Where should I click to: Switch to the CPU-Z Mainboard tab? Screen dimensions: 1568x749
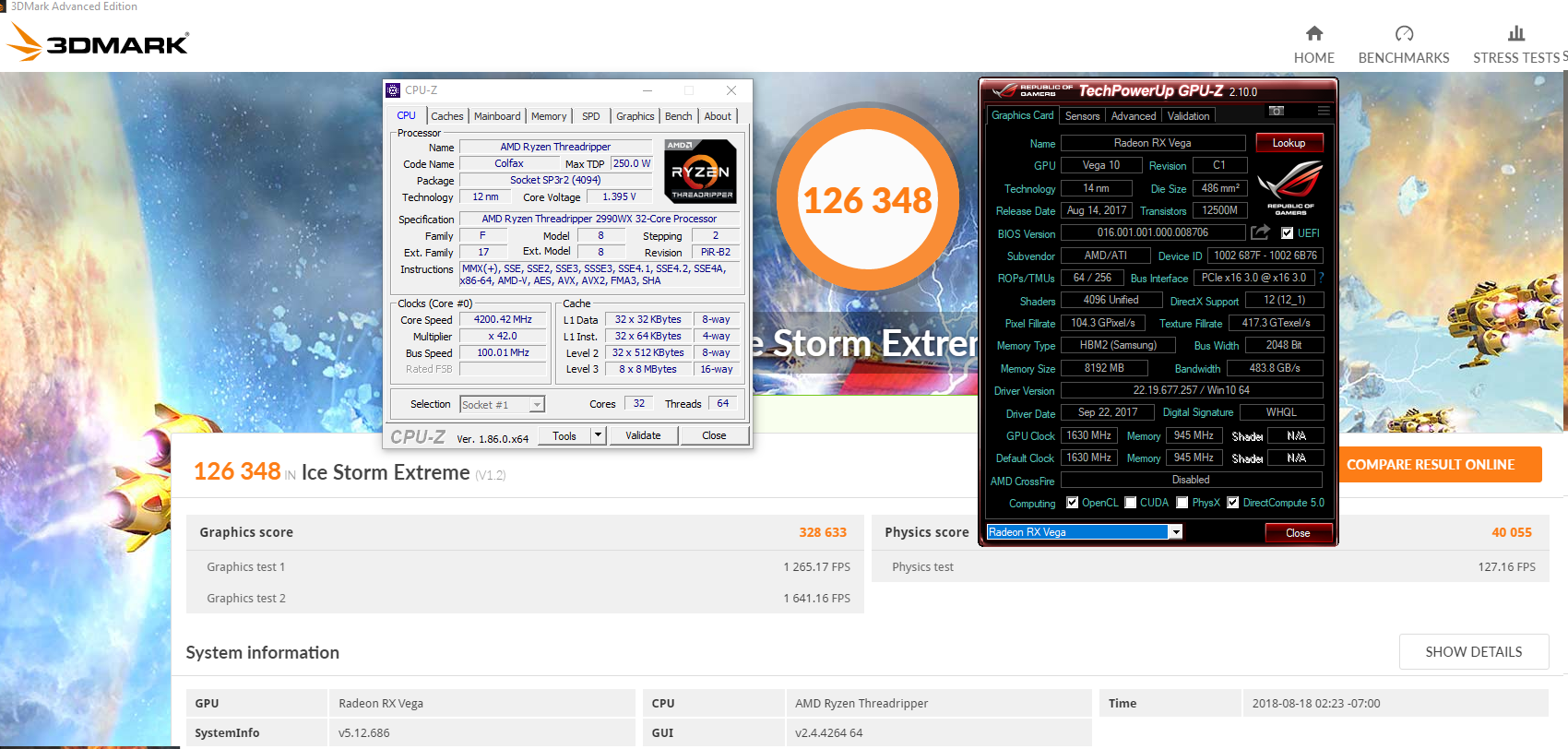click(x=497, y=116)
